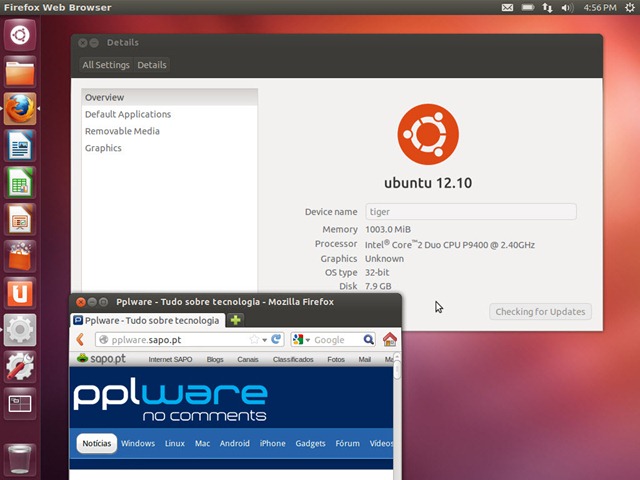640x480 pixels.
Task: Click the Details breadcrumb button
Action: coord(152,65)
